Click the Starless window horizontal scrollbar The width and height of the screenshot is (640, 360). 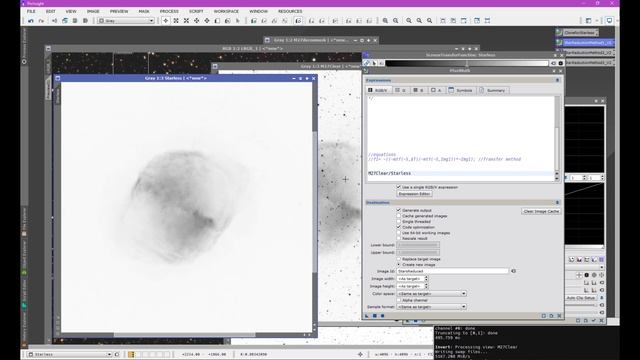click(184, 335)
